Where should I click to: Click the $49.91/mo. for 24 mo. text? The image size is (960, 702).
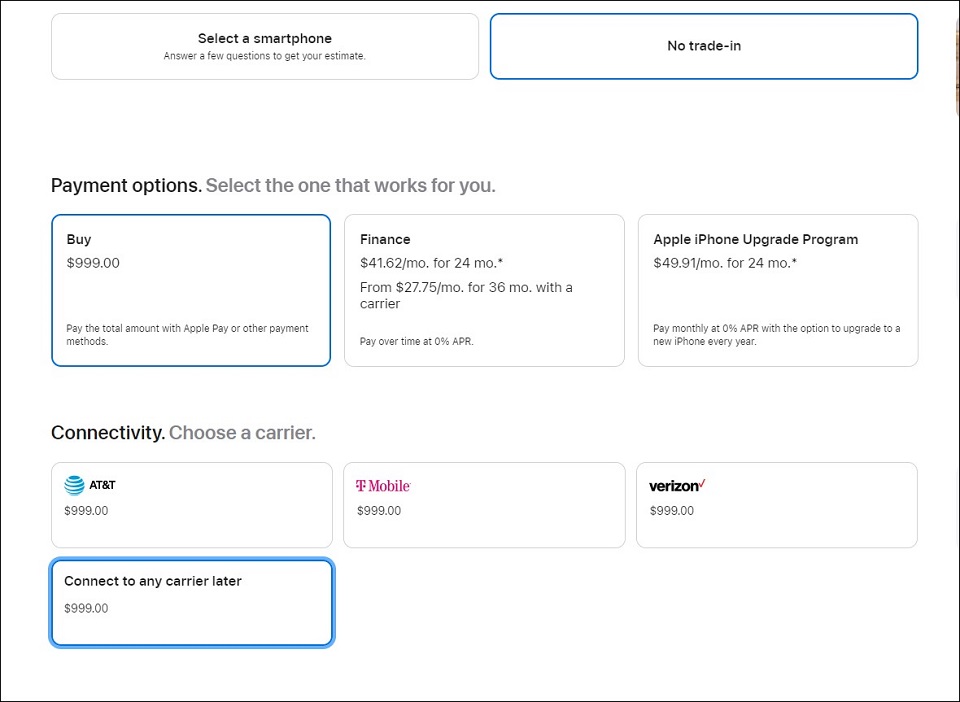pyautogui.click(x=725, y=263)
